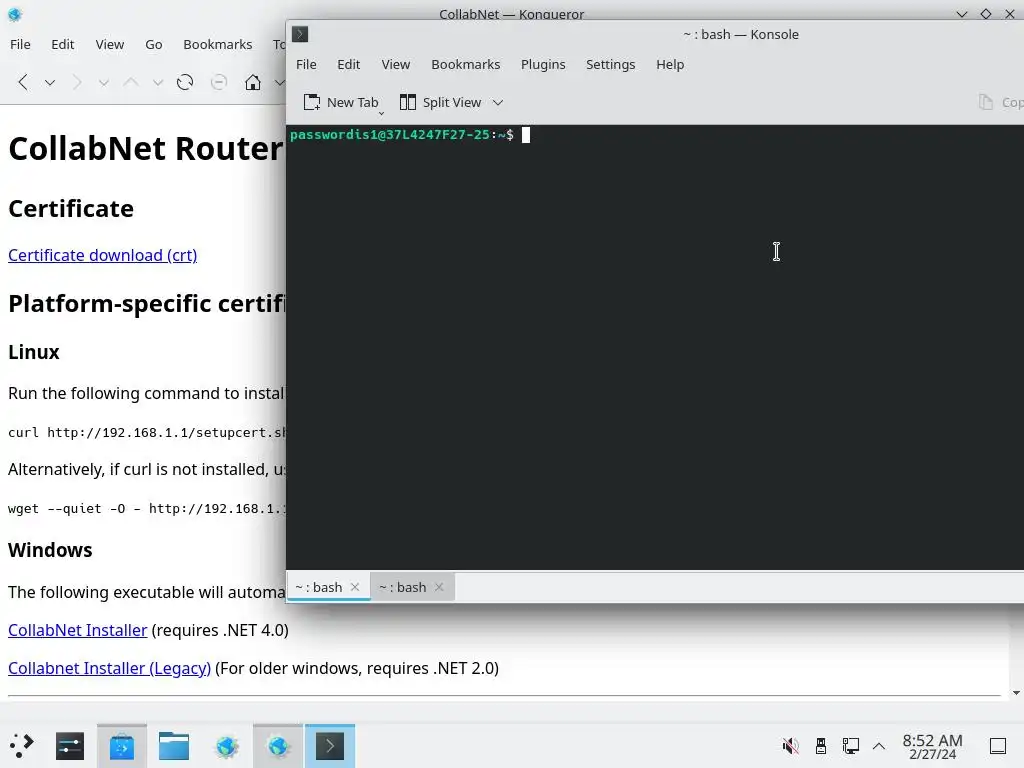Open Konqueror Go menu
1024x768 pixels.
[x=153, y=44]
